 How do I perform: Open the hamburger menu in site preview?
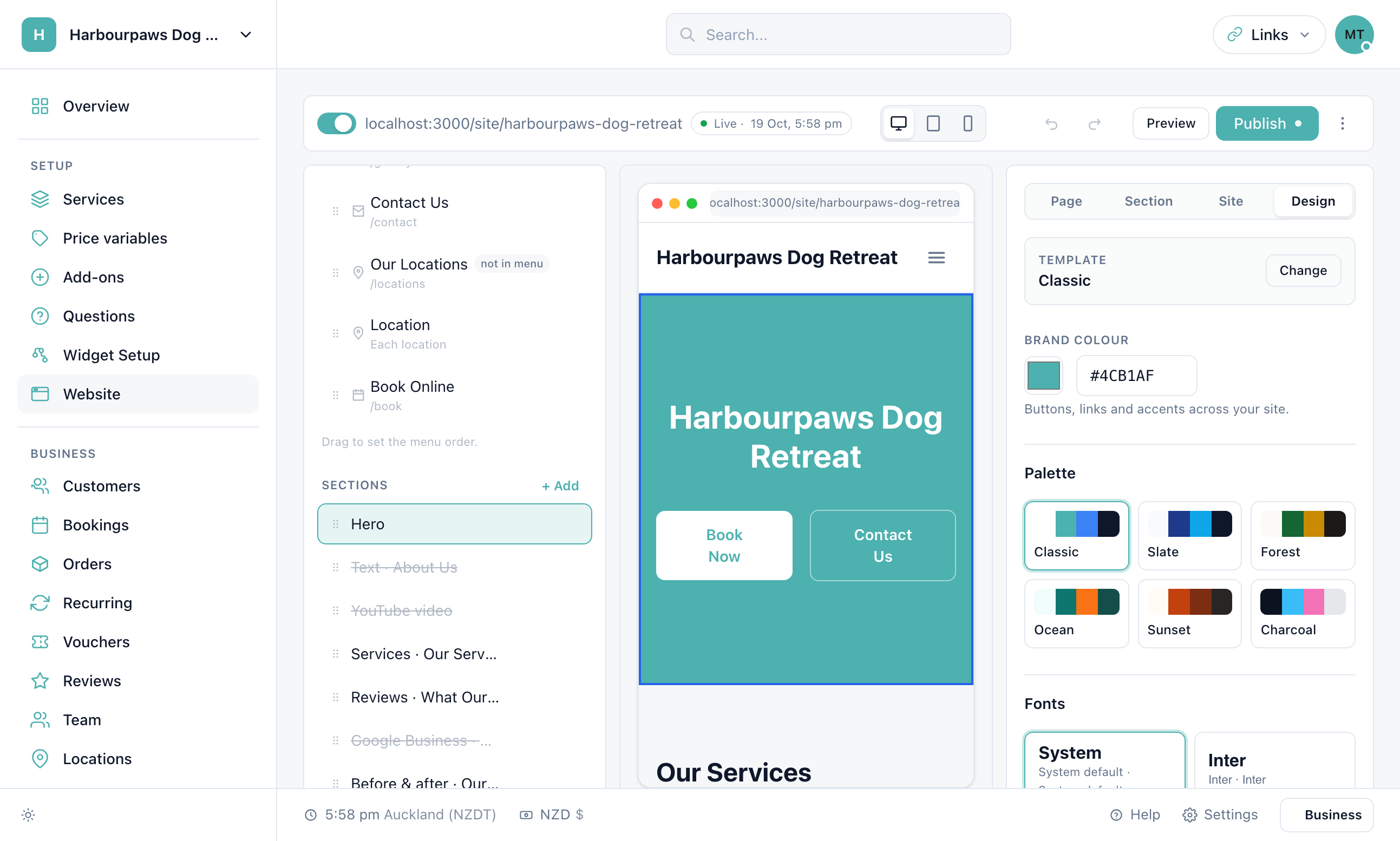[x=936, y=258]
